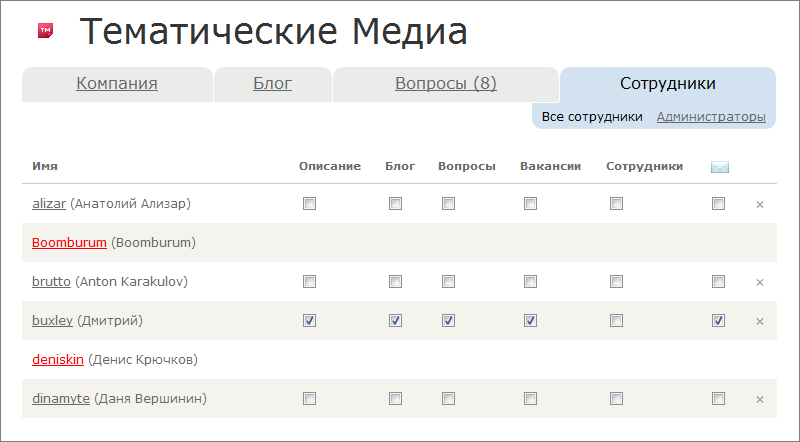Click the name text (Дмитрий)
800x442 pixels.
(110, 321)
